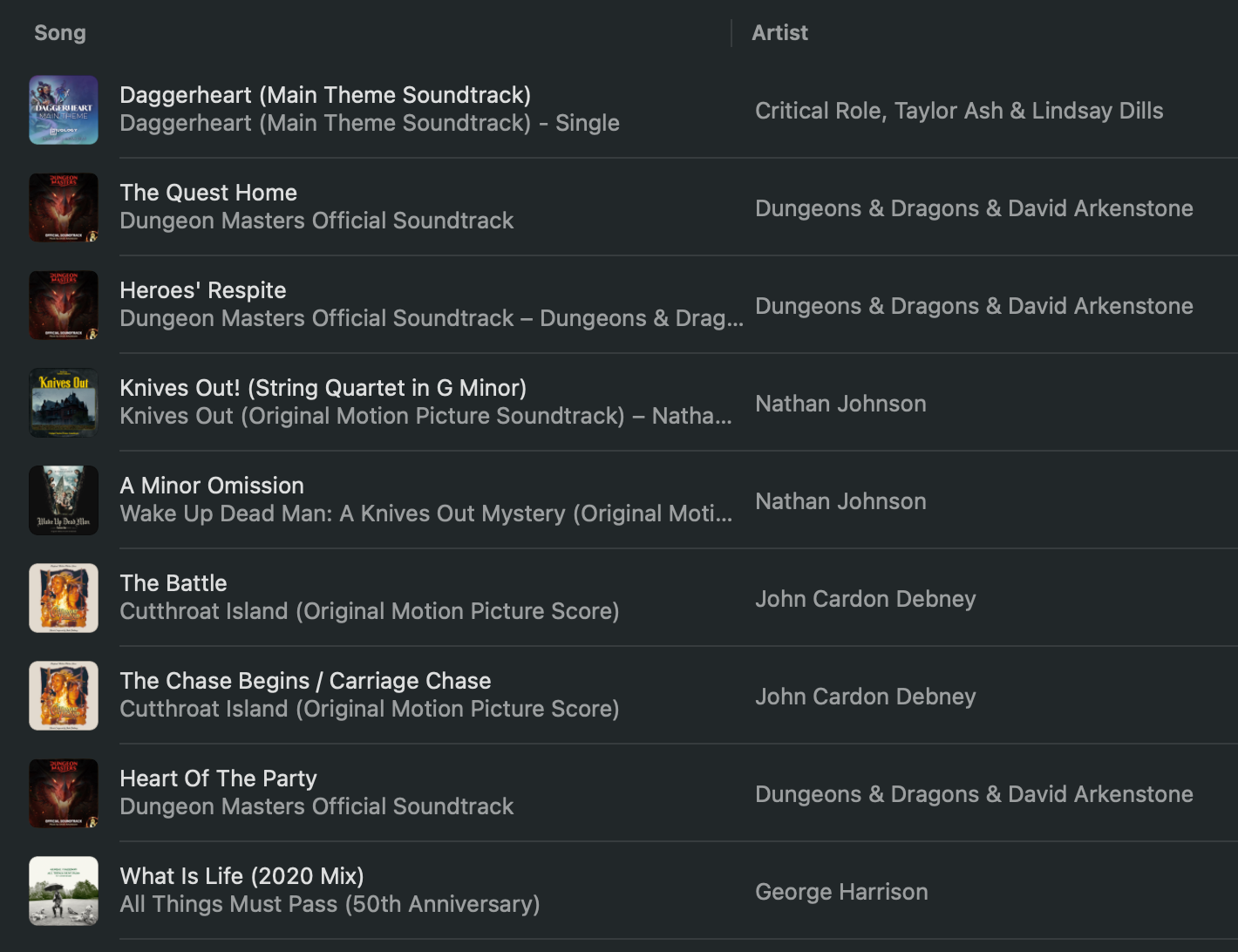Open the All Things Must Pass (50th Anniversary) album
Screen dimensions: 1238x952
330,904
